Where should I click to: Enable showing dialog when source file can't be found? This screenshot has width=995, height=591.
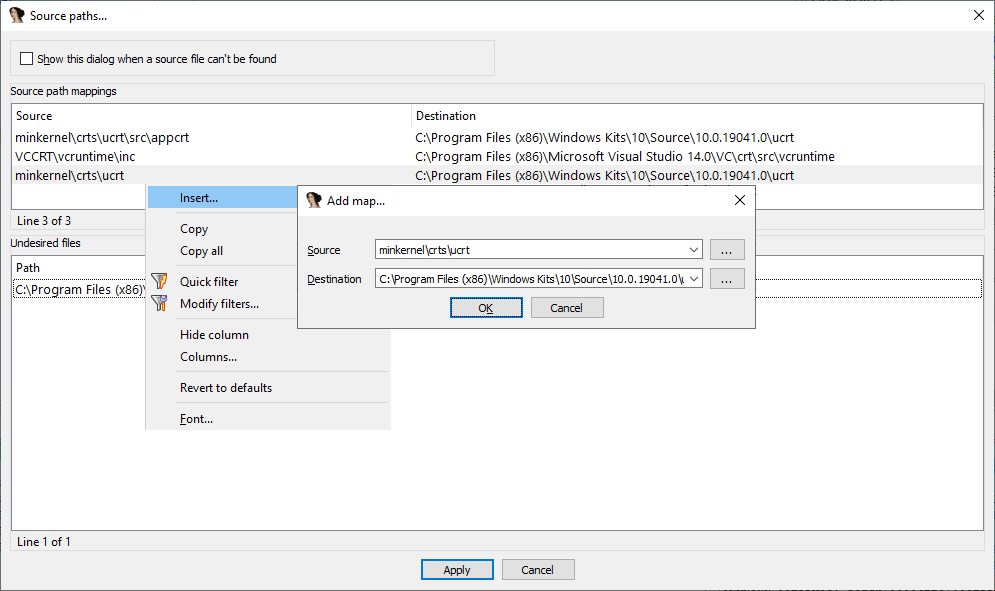[x=26, y=58]
